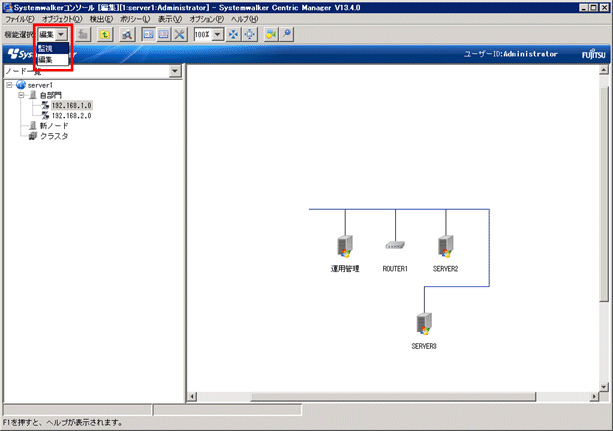Open the ノード一覧 tree selector dropdown
The height and width of the screenshot is (431, 613).
175,71
